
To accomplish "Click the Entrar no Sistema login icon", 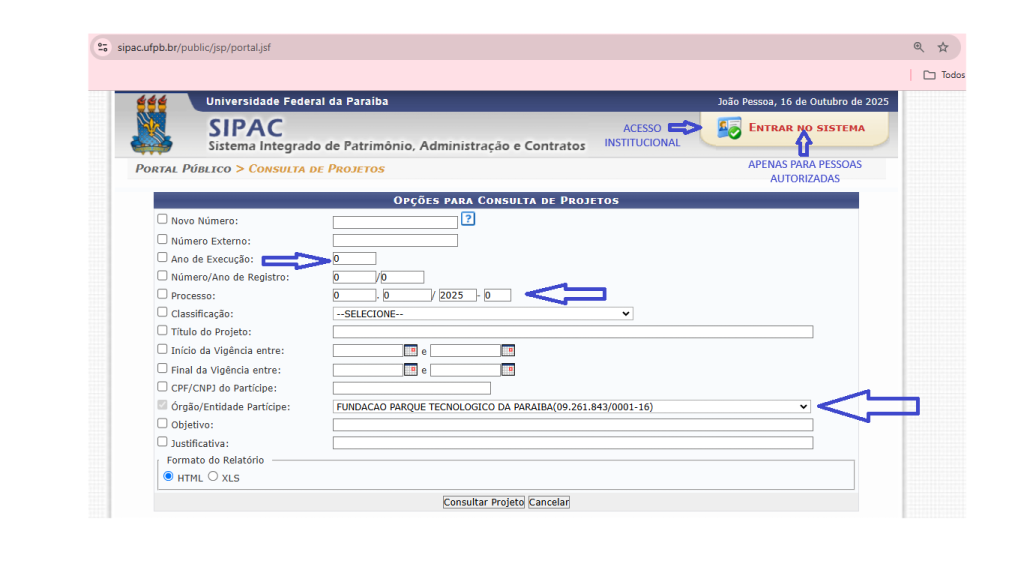I will point(729,129).
